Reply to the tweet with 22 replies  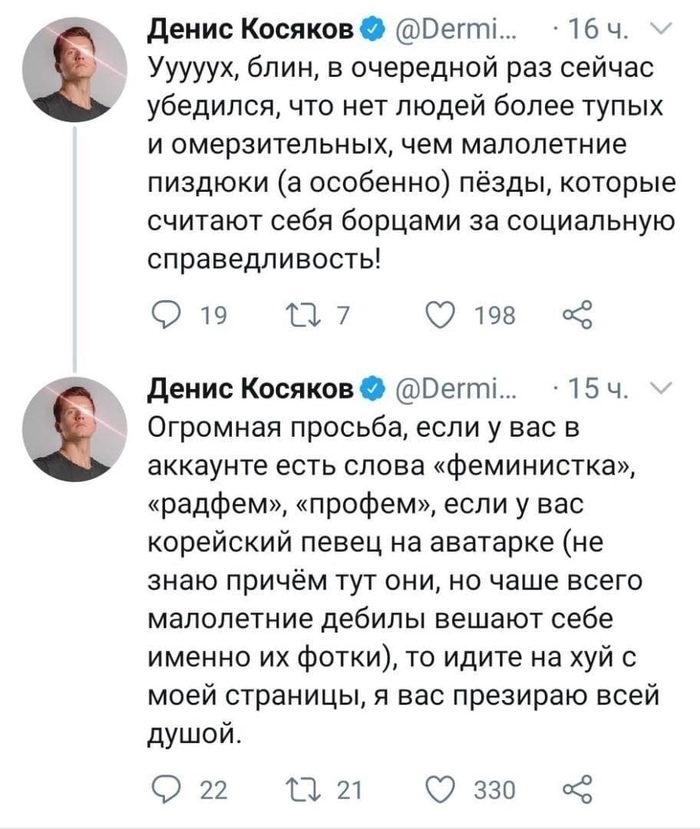tap(166, 790)
